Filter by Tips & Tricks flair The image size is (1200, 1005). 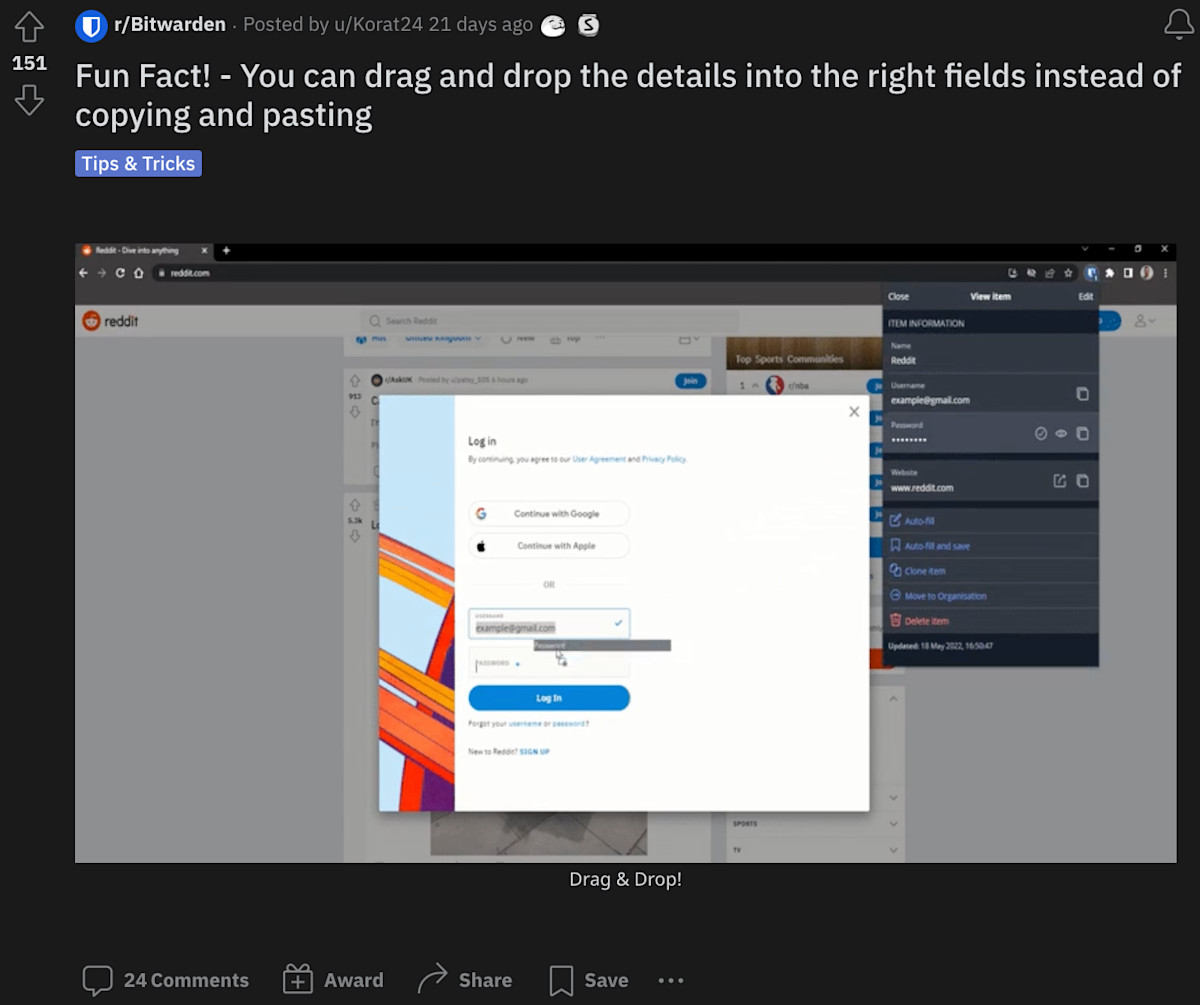[138, 163]
